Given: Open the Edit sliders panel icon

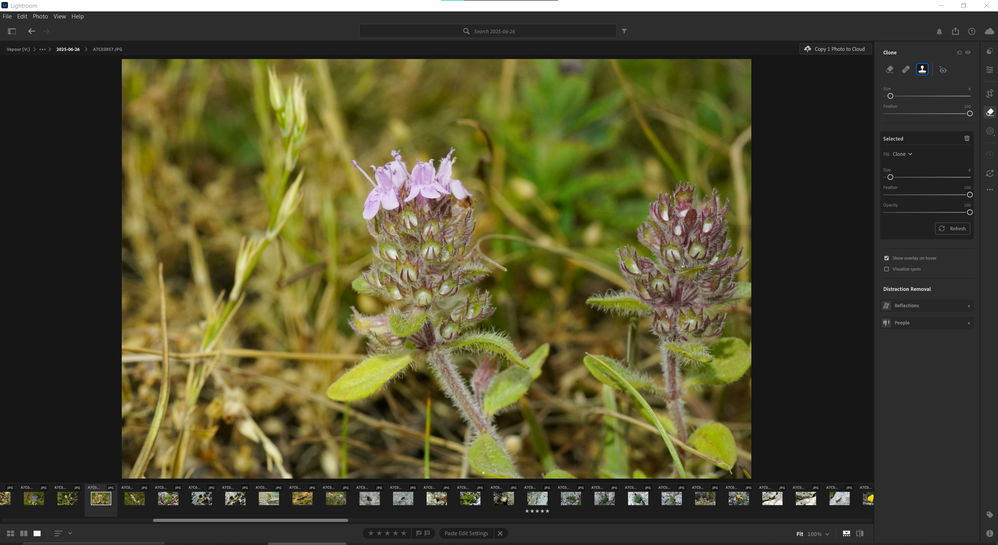Looking at the screenshot, I should pos(990,69).
